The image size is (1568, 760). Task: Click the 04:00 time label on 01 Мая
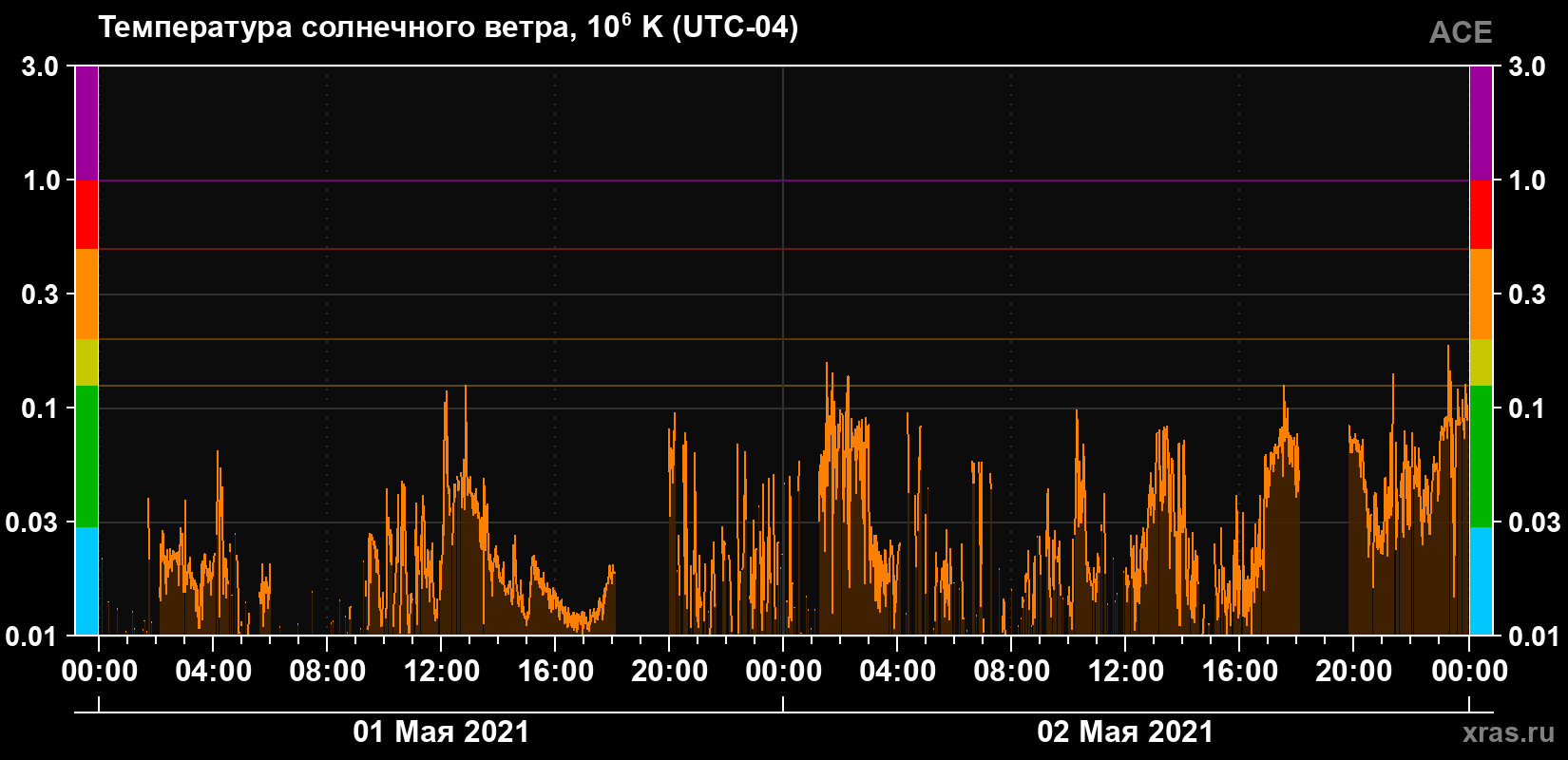pos(214,672)
